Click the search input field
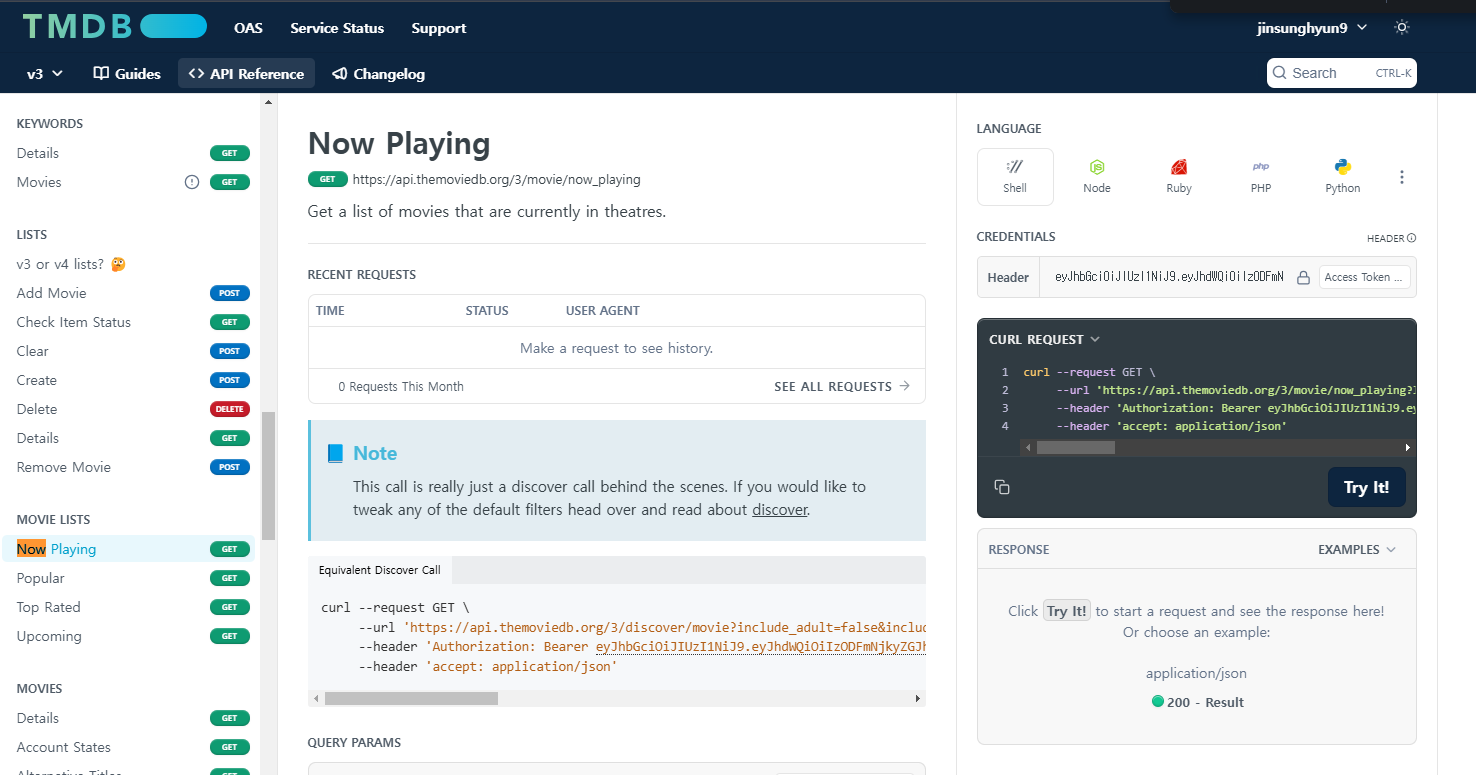This screenshot has width=1476, height=775. [1330, 72]
